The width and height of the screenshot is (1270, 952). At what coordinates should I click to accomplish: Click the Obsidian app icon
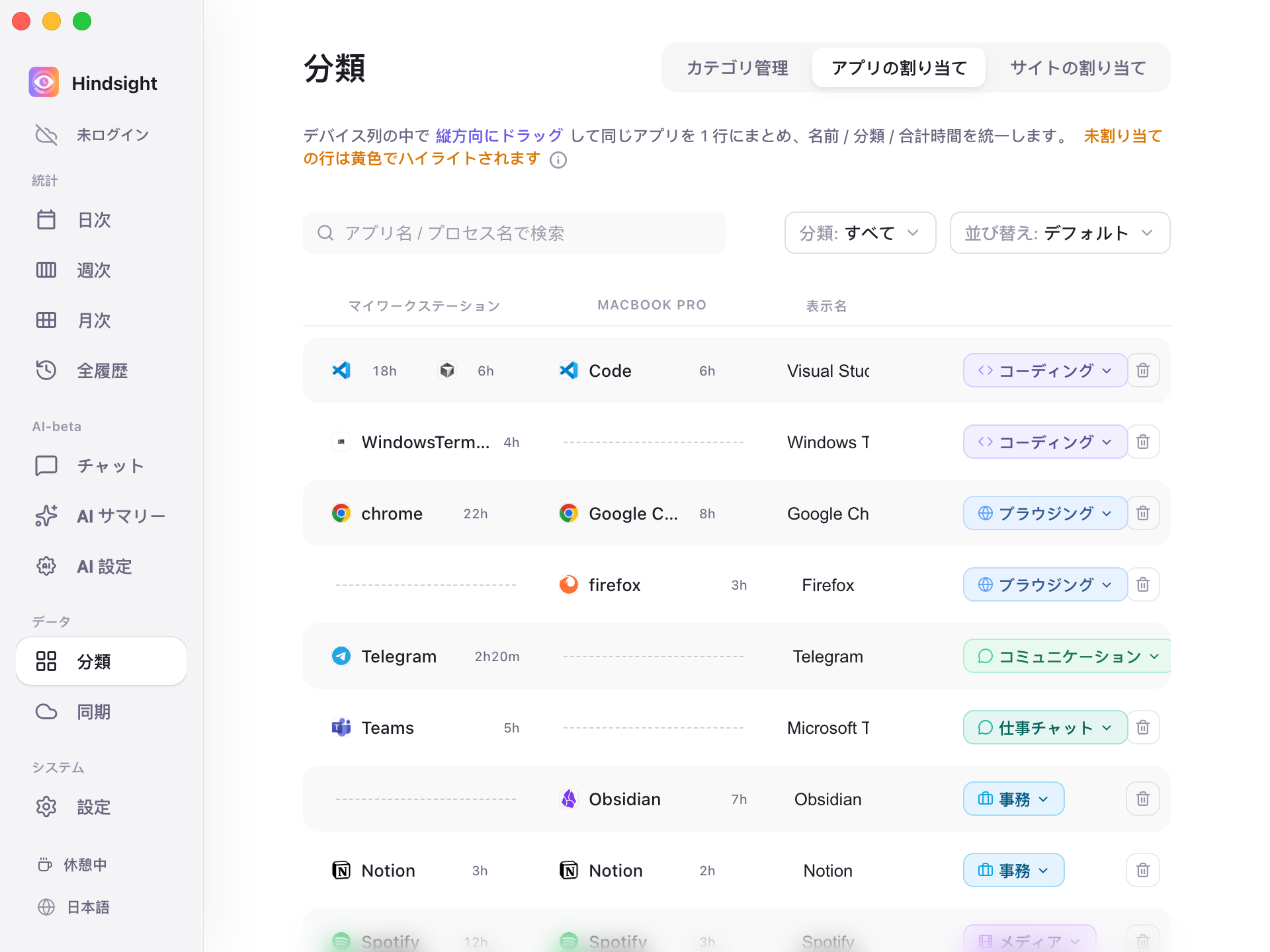pos(569,799)
